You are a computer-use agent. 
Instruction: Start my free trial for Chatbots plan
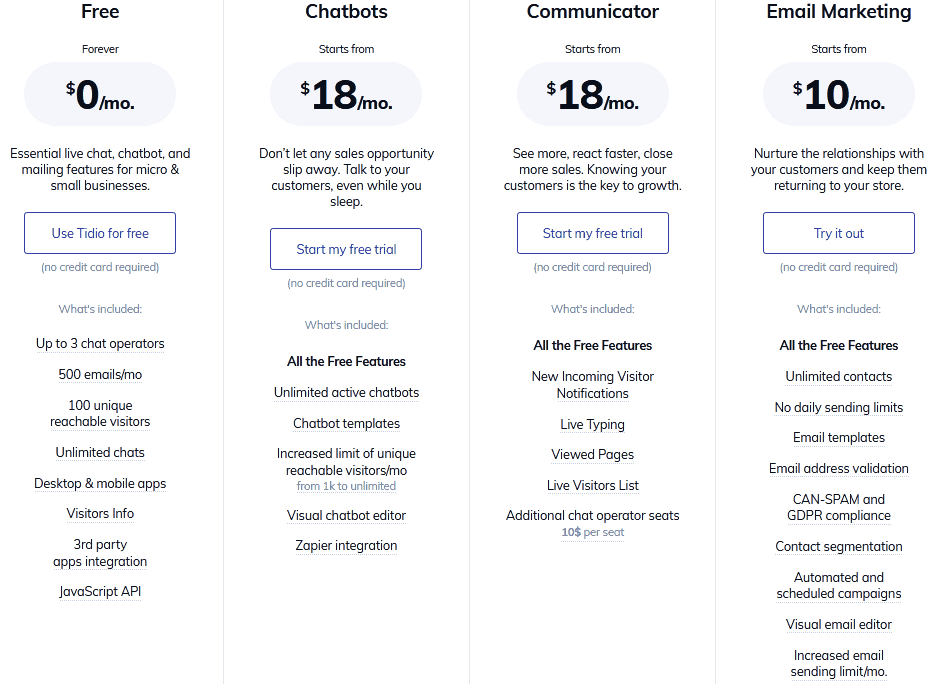point(346,248)
